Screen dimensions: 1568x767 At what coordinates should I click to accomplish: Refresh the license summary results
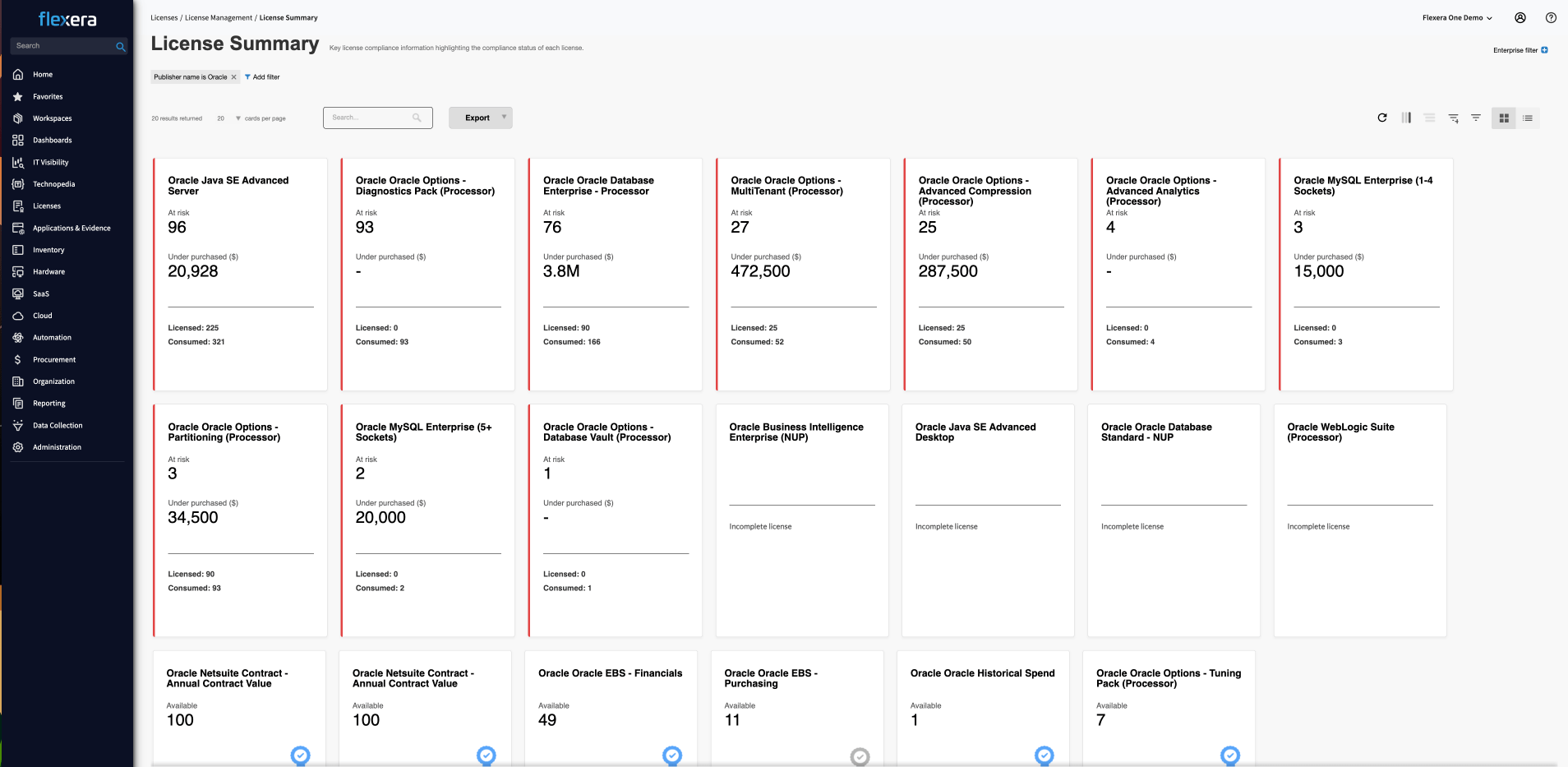coord(1382,118)
